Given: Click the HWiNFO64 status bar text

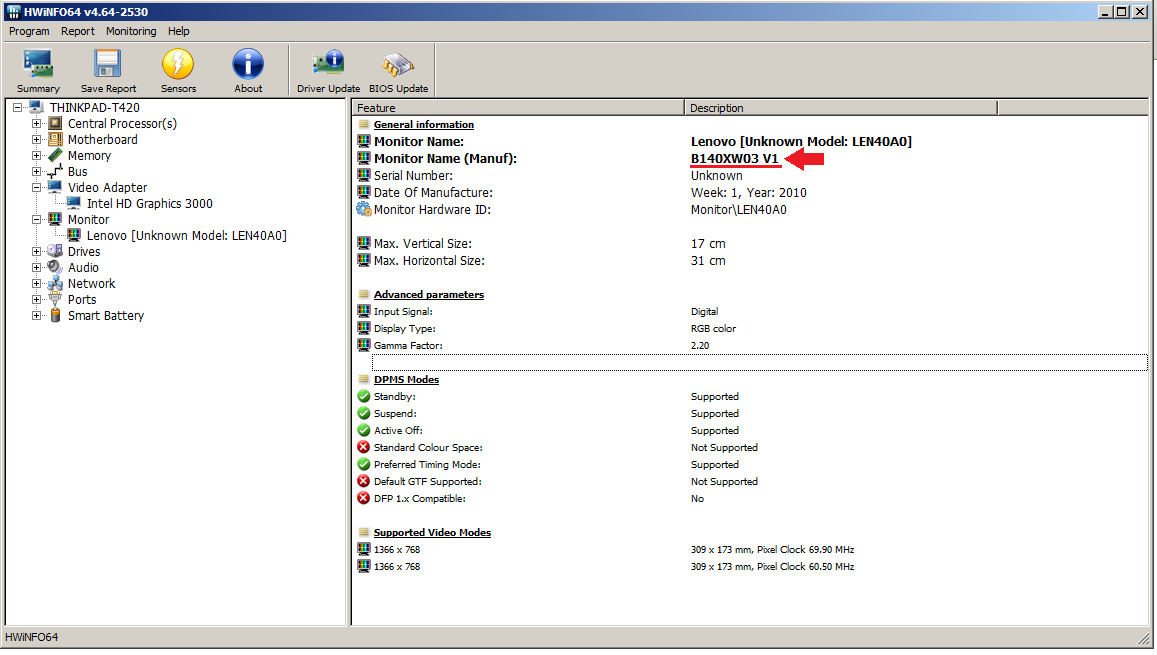Looking at the screenshot, I should coord(32,637).
